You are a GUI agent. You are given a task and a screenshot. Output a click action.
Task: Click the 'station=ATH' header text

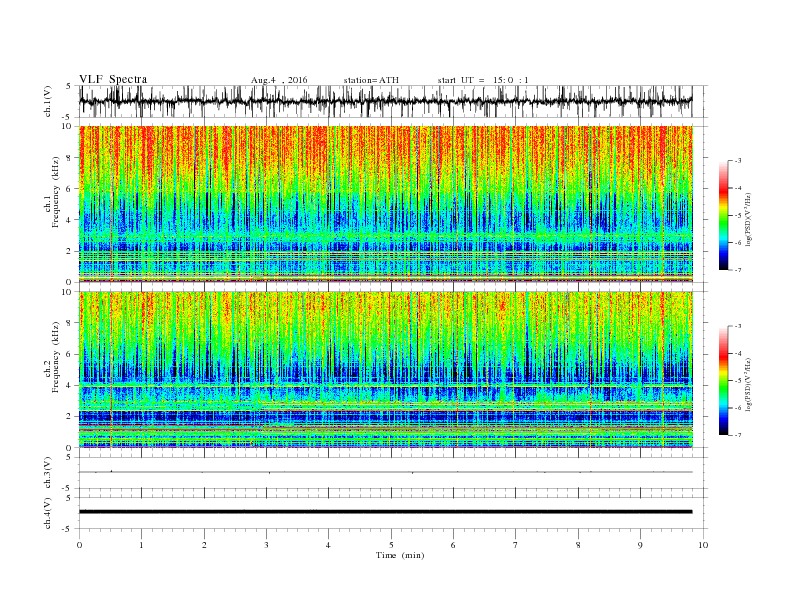pos(371,80)
